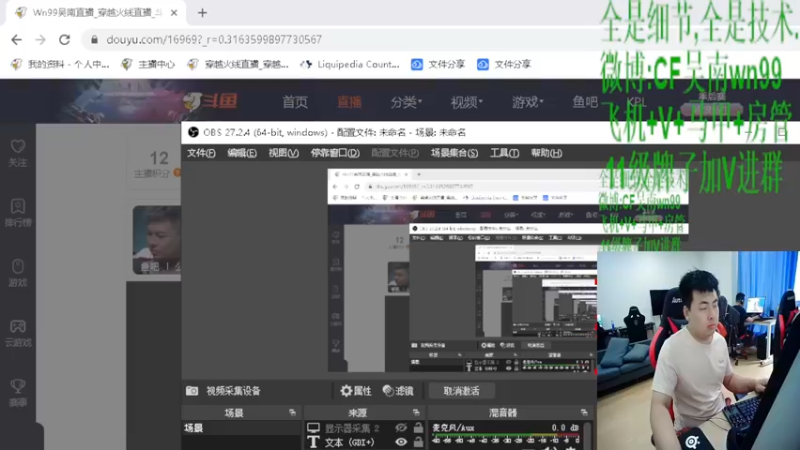800x450 pixels.
Task: Toggle lock on 显示器采集 2 source
Action: coord(418,428)
